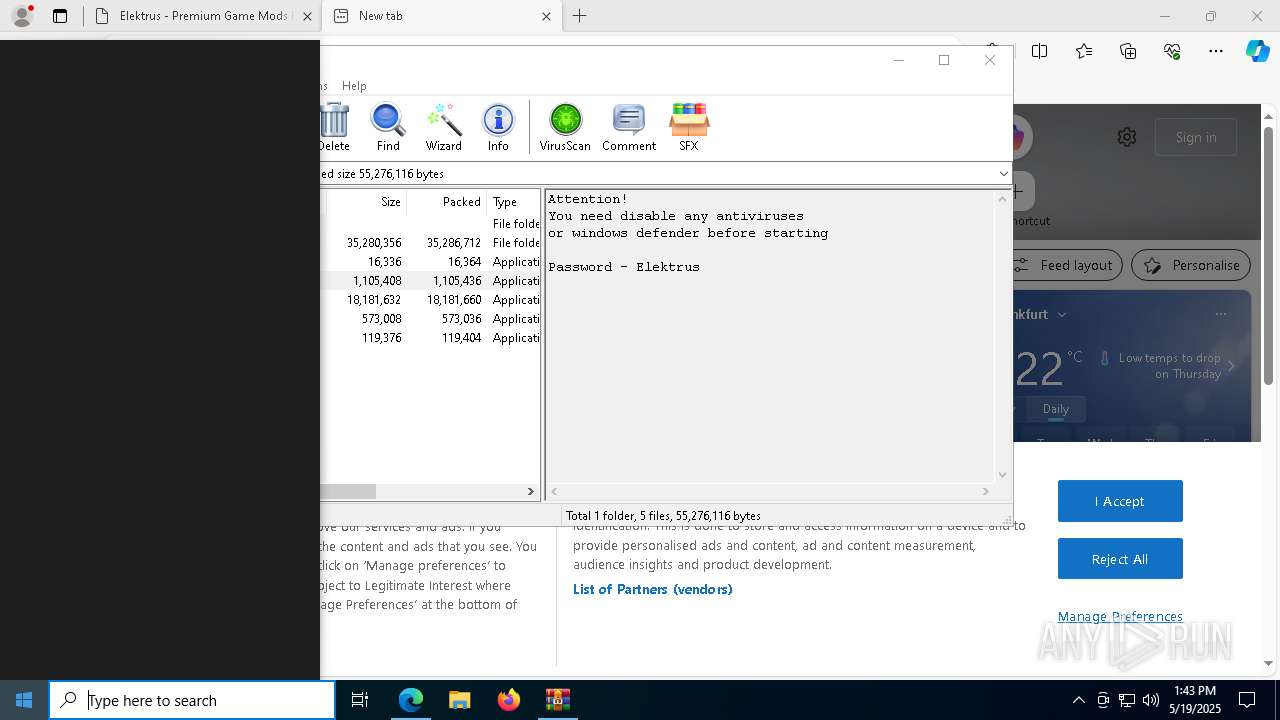Open Edge Browser essentials
The height and width of the screenshot is (720, 1280).
(1172, 51)
